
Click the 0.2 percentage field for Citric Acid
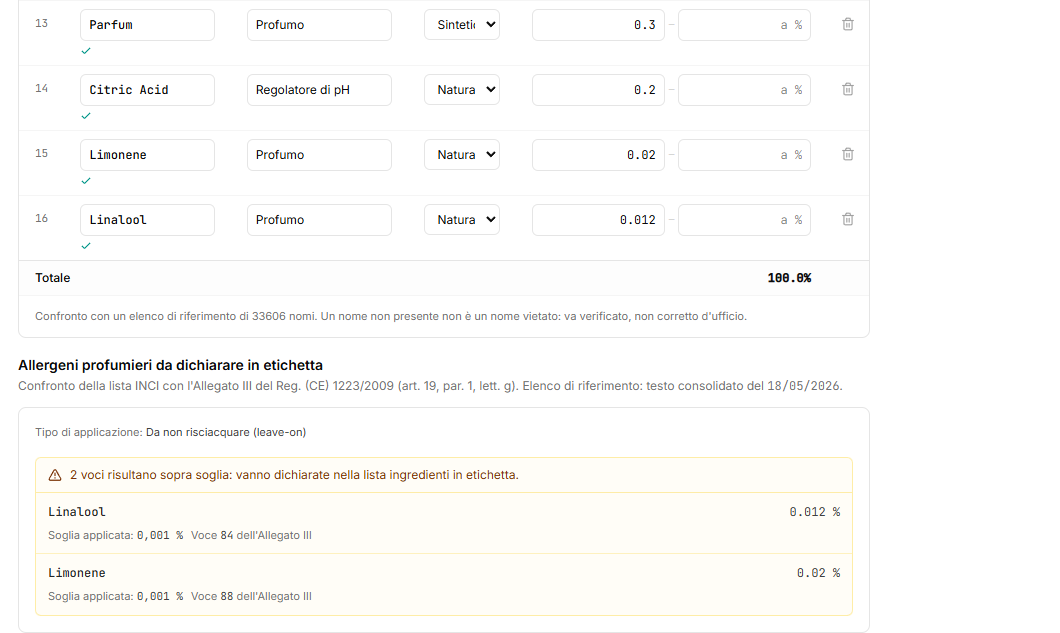pos(598,90)
